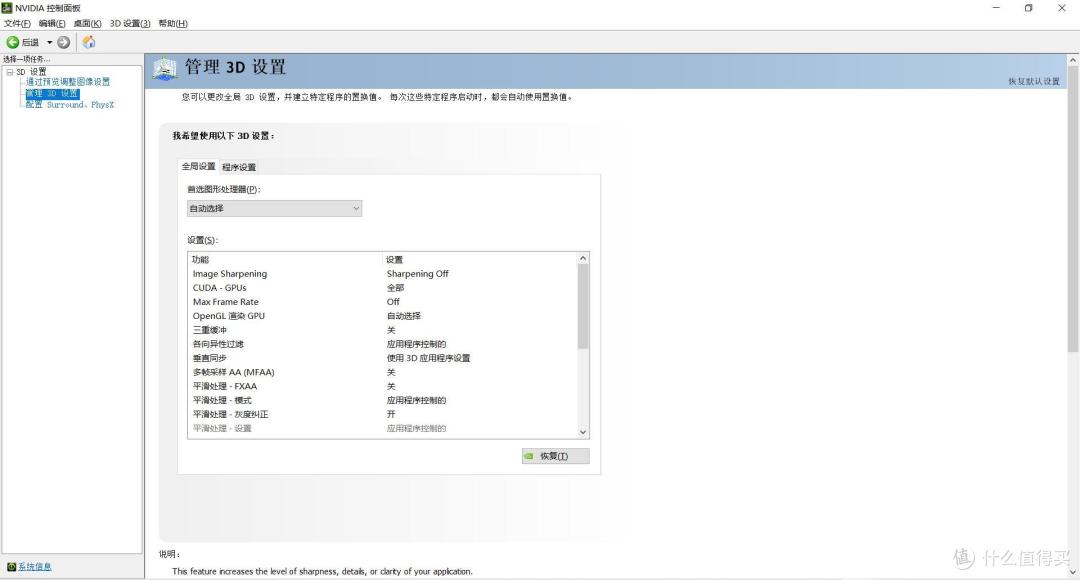Select the Image Sharpening row

(x=382, y=273)
